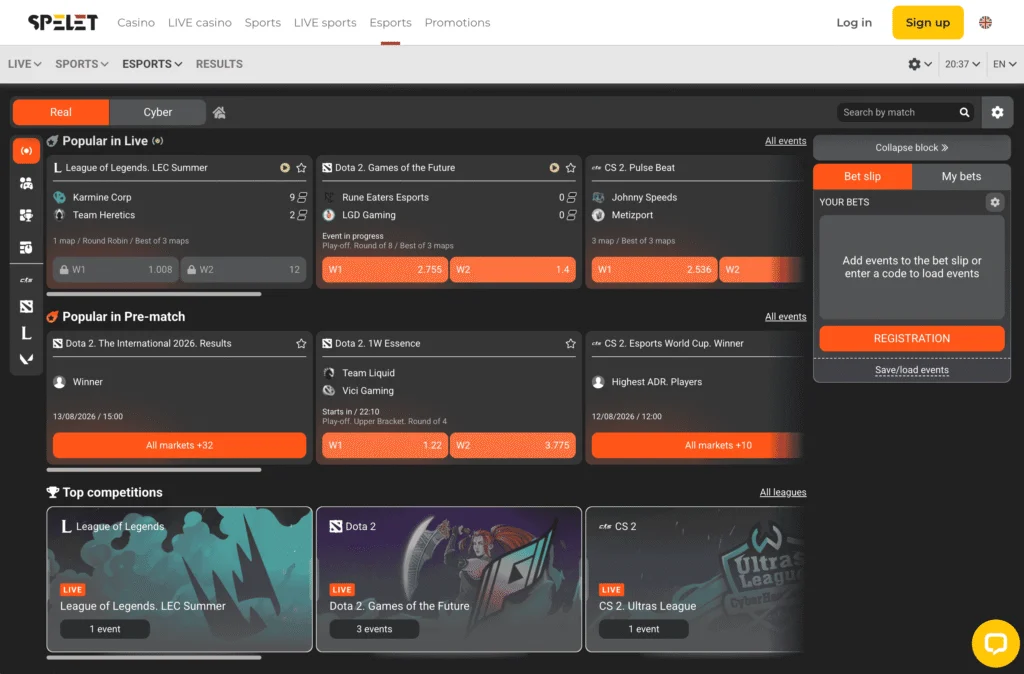Open the RESULTS menu item
Screen dimensions: 1024x674
[x=219, y=64]
